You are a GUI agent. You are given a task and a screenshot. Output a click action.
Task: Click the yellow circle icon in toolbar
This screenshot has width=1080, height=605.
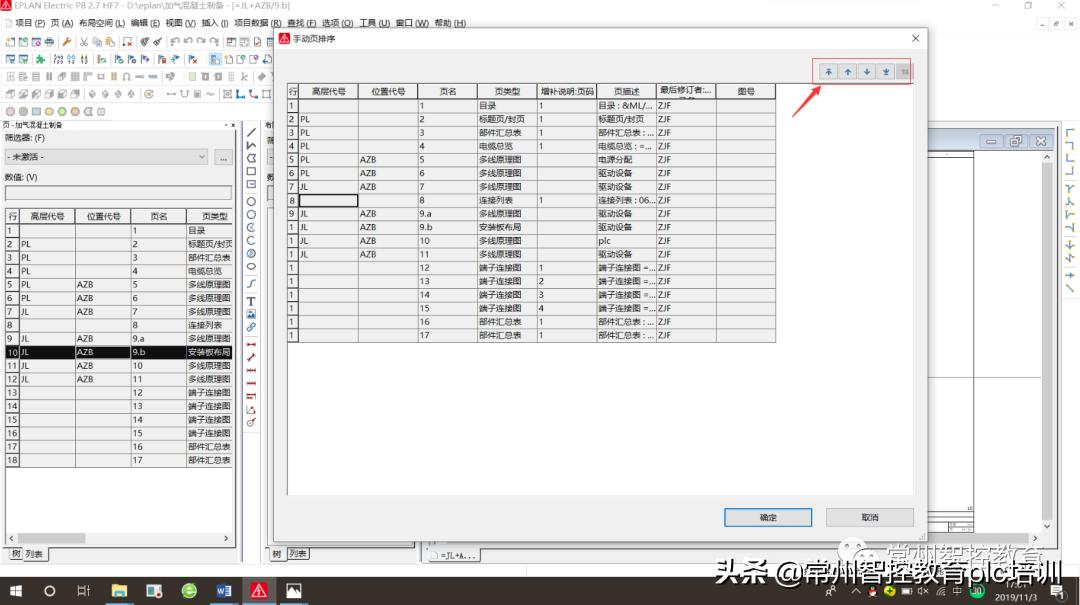pyautogui.click(x=50, y=111)
